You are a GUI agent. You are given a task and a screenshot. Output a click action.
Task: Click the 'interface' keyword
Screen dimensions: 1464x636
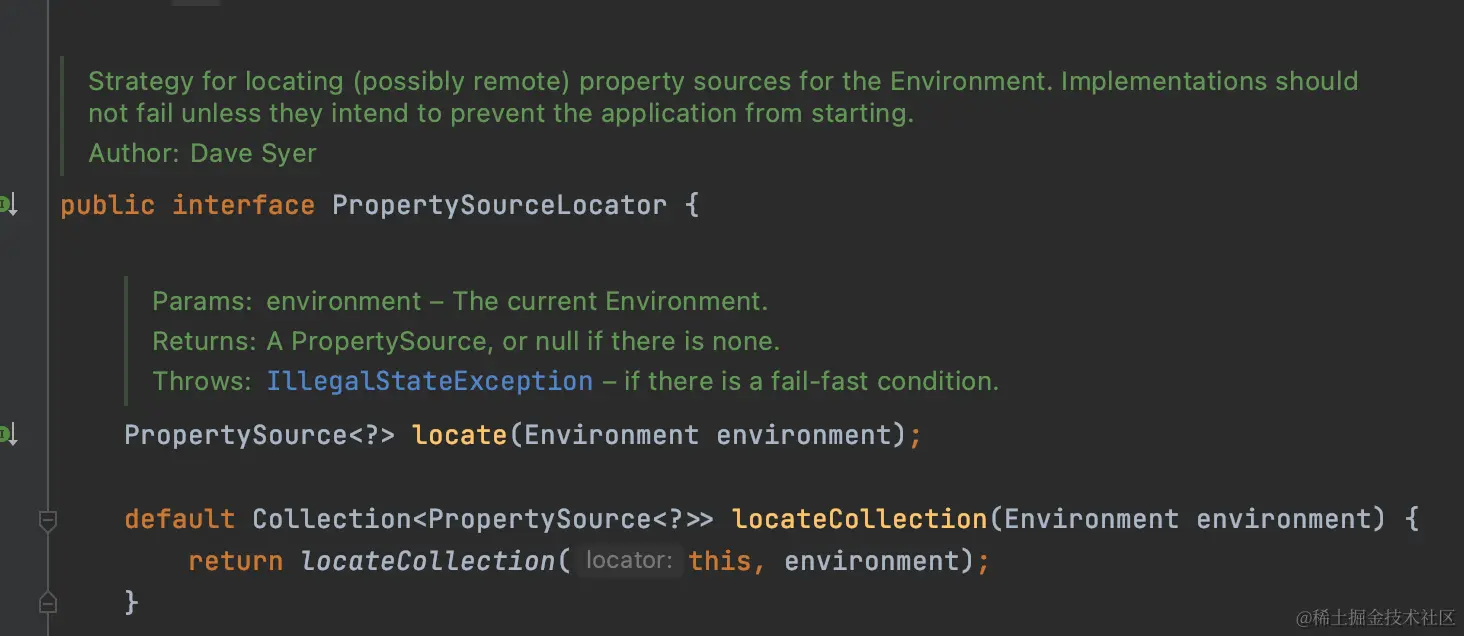click(244, 205)
